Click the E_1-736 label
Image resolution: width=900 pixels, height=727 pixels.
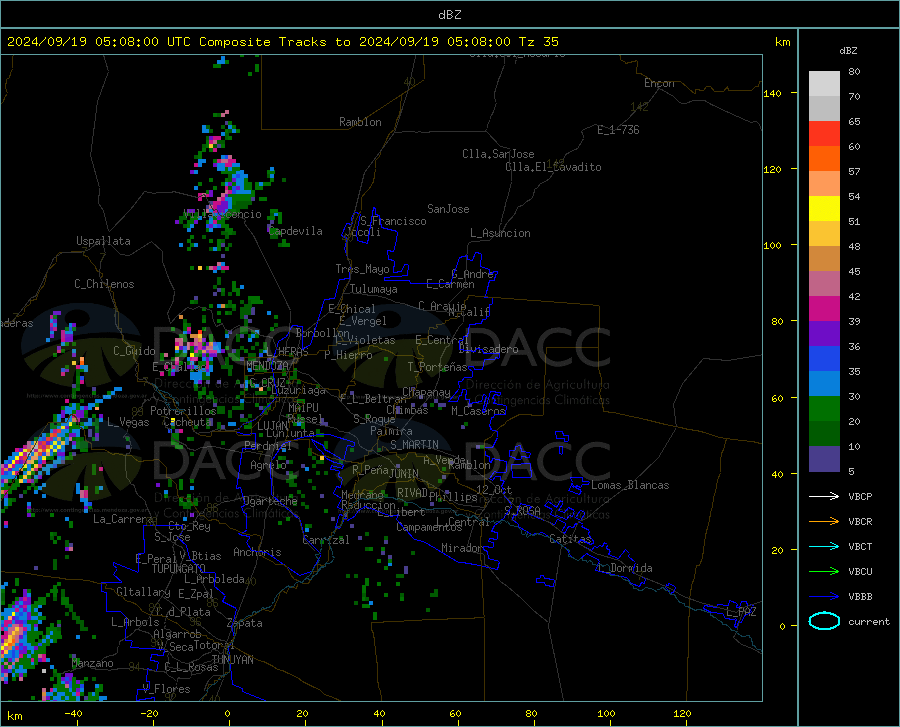point(618,130)
